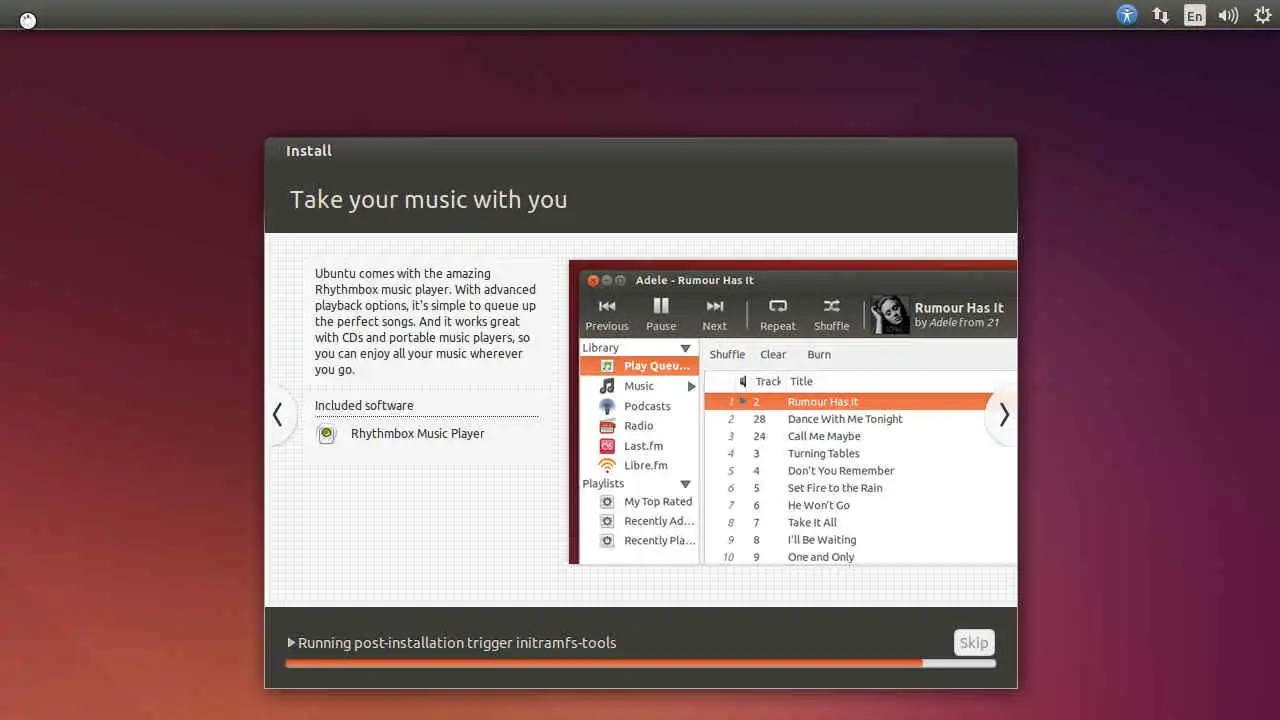Go back with the previous slide arrow
Screen dimensions: 1280x720
[279, 415]
